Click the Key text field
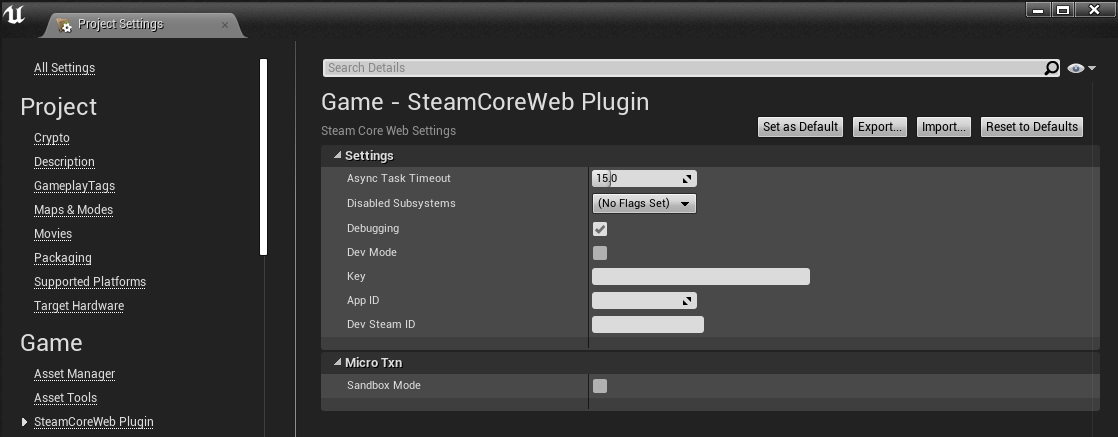This screenshot has height=437, width=1118. coord(701,277)
